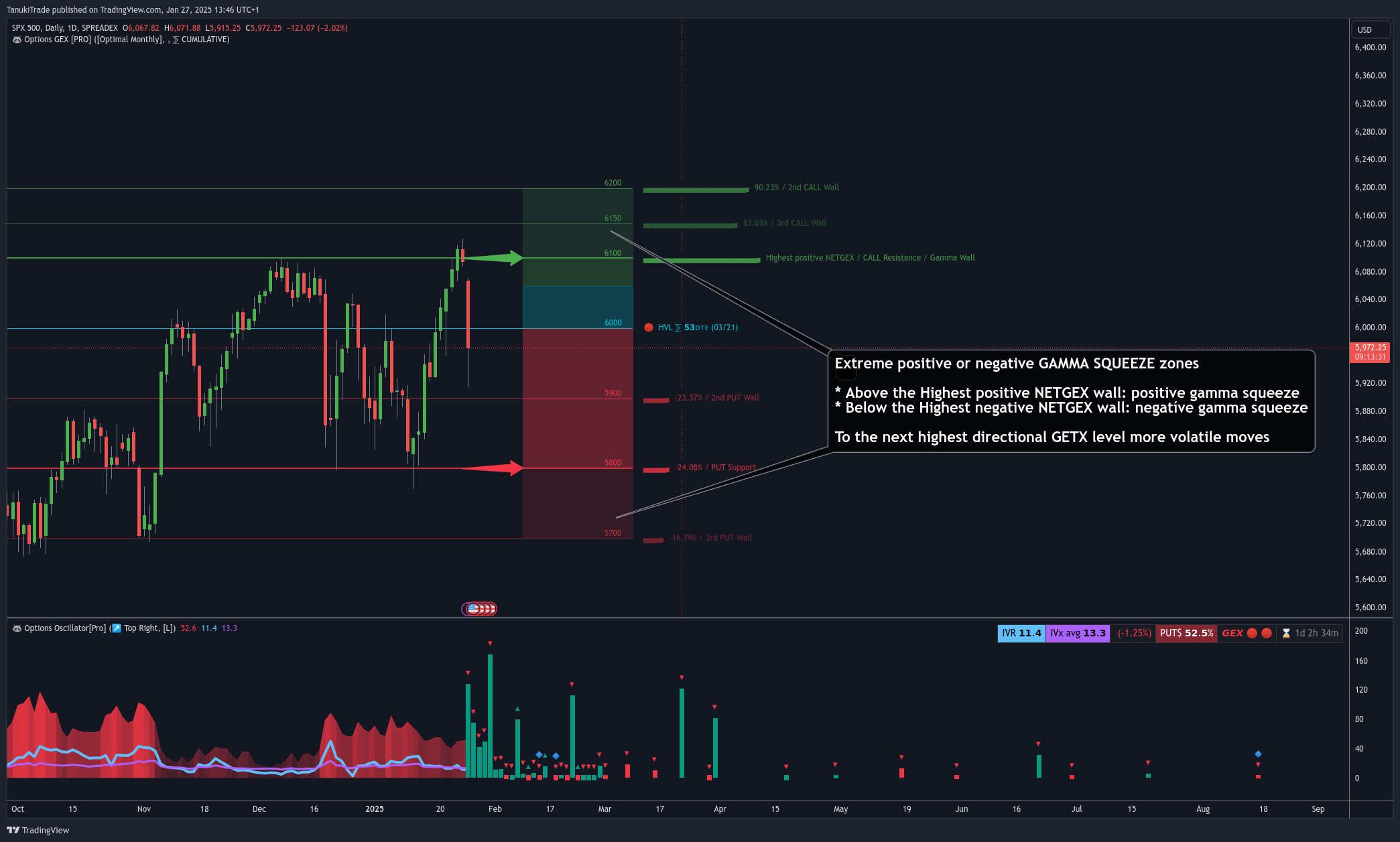Viewport: 1400px width, 842px height.
Task: Click the 2nd CALL Wall label
Action: 796,188
